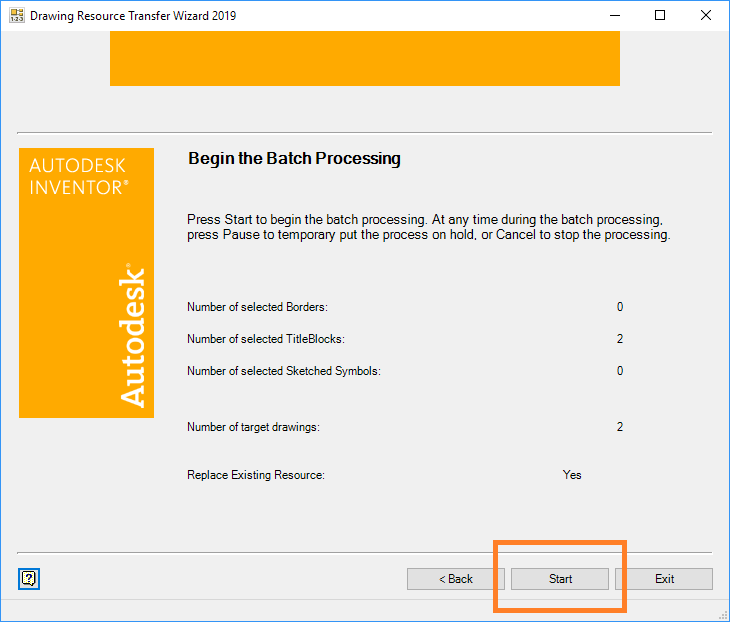Click the 'Press Start to begin' instruction text
730x622 pixels.
click(x=429, y=227)
